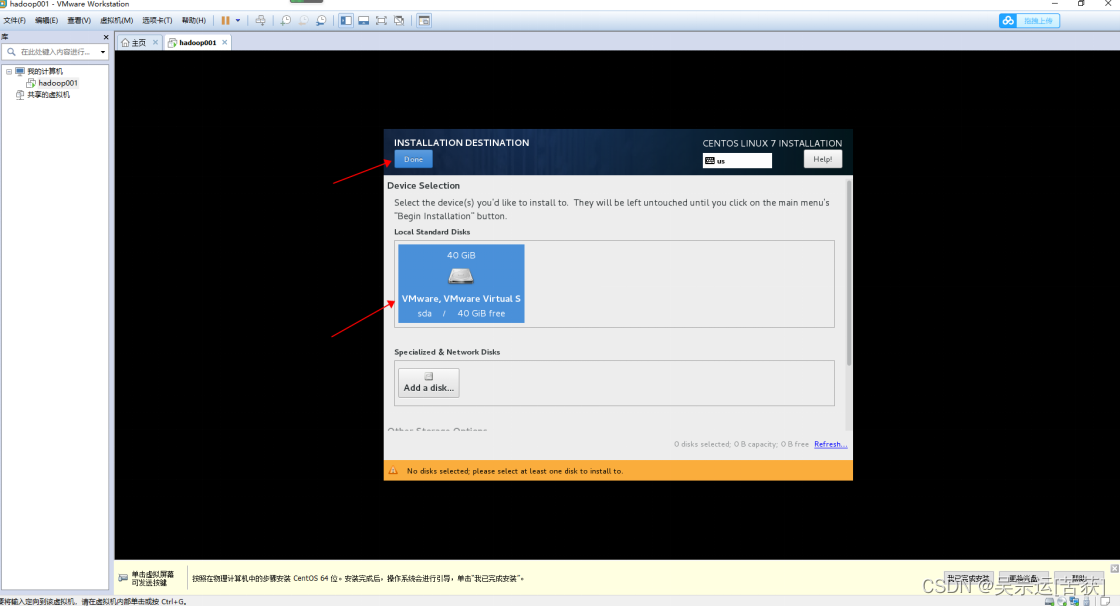Image resolution: width=1120 pixels, height=606 pixels.
Task: Click the console view toolbar icon
Action: 424,20
